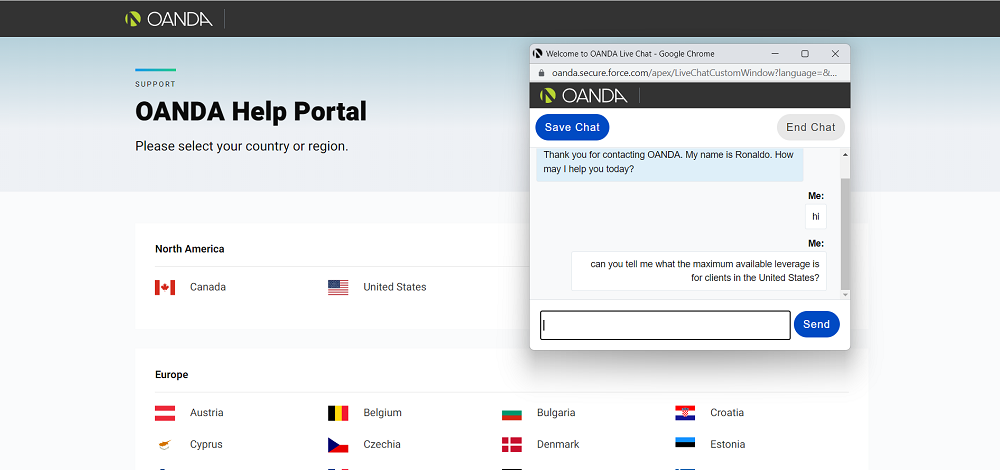Send the chat message
Screen dimensions: 1000x470
coord(816,325)
